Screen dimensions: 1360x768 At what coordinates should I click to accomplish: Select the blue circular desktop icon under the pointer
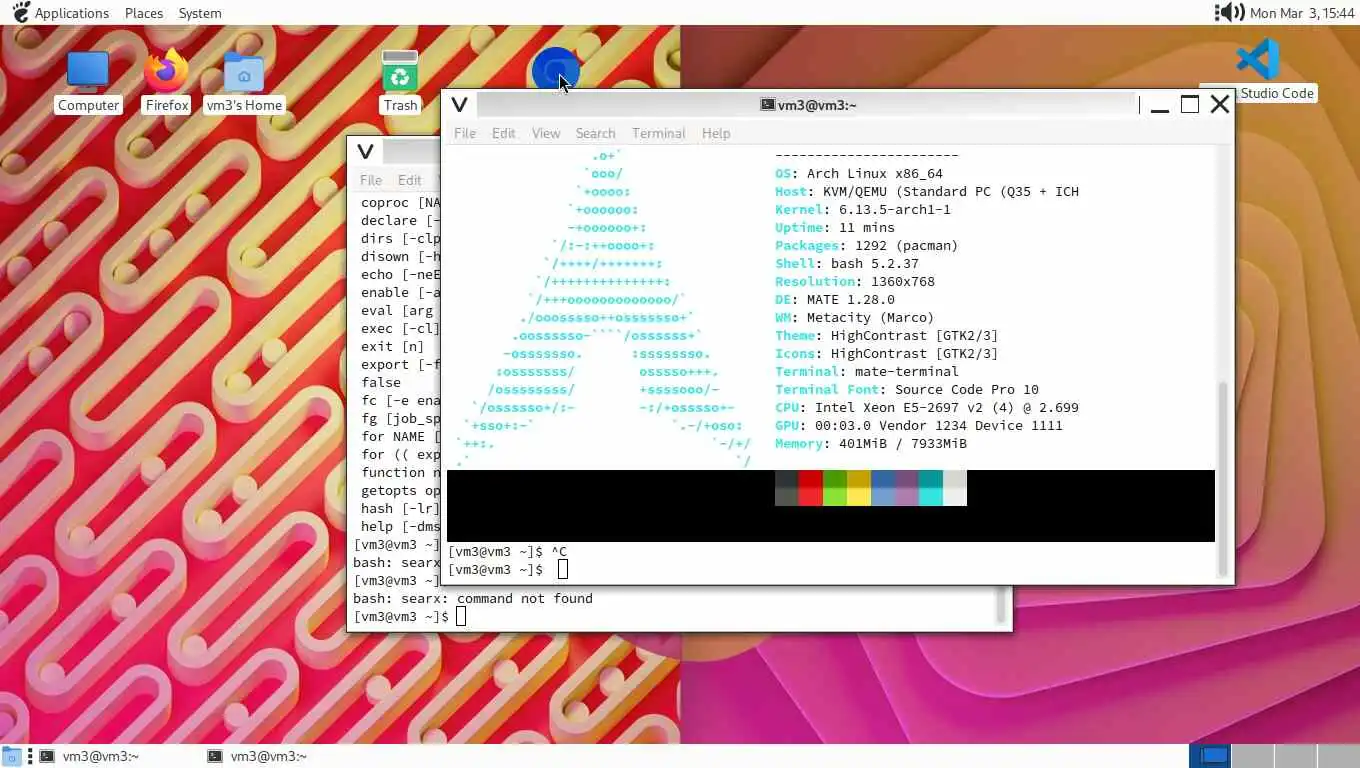[555, 70]
